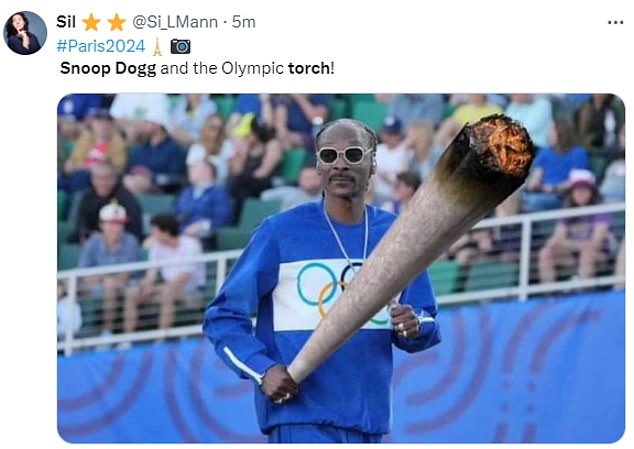Click the bold Snoop Dogg text
Screen dimensions: 634x449
point(108,68)
